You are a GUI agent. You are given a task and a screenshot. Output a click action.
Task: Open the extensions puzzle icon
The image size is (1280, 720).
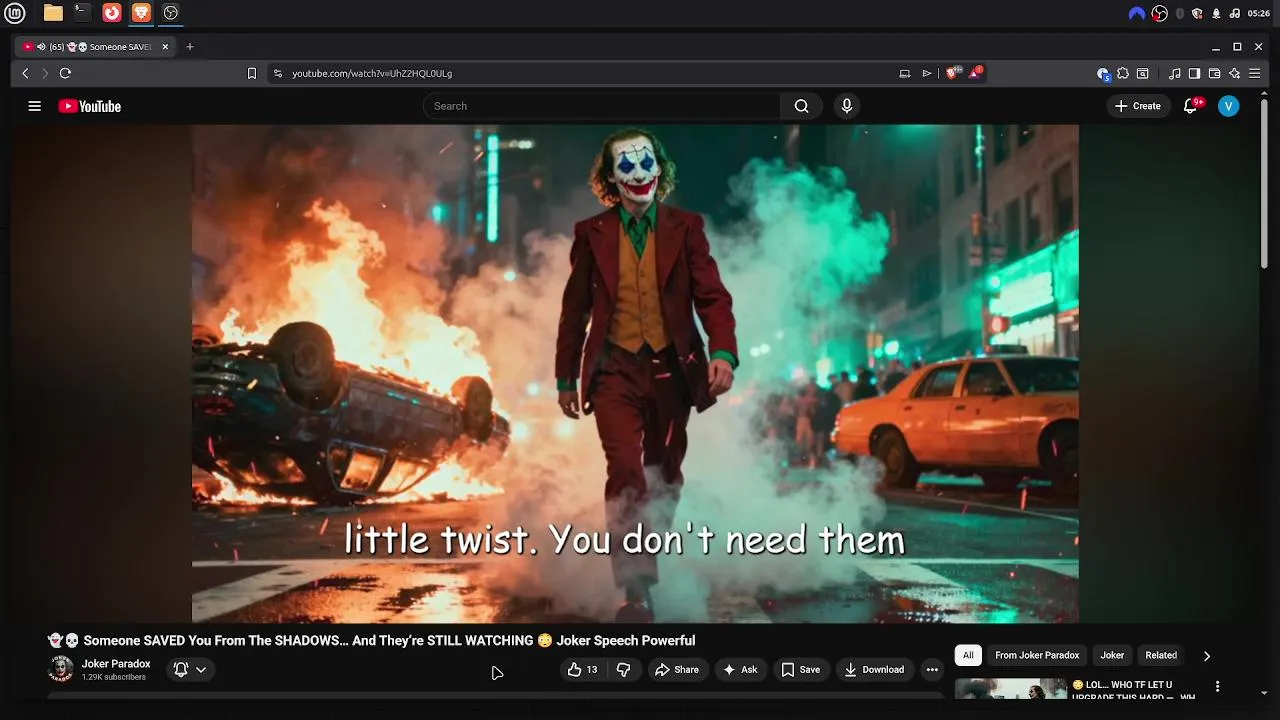pos(1123,73)
